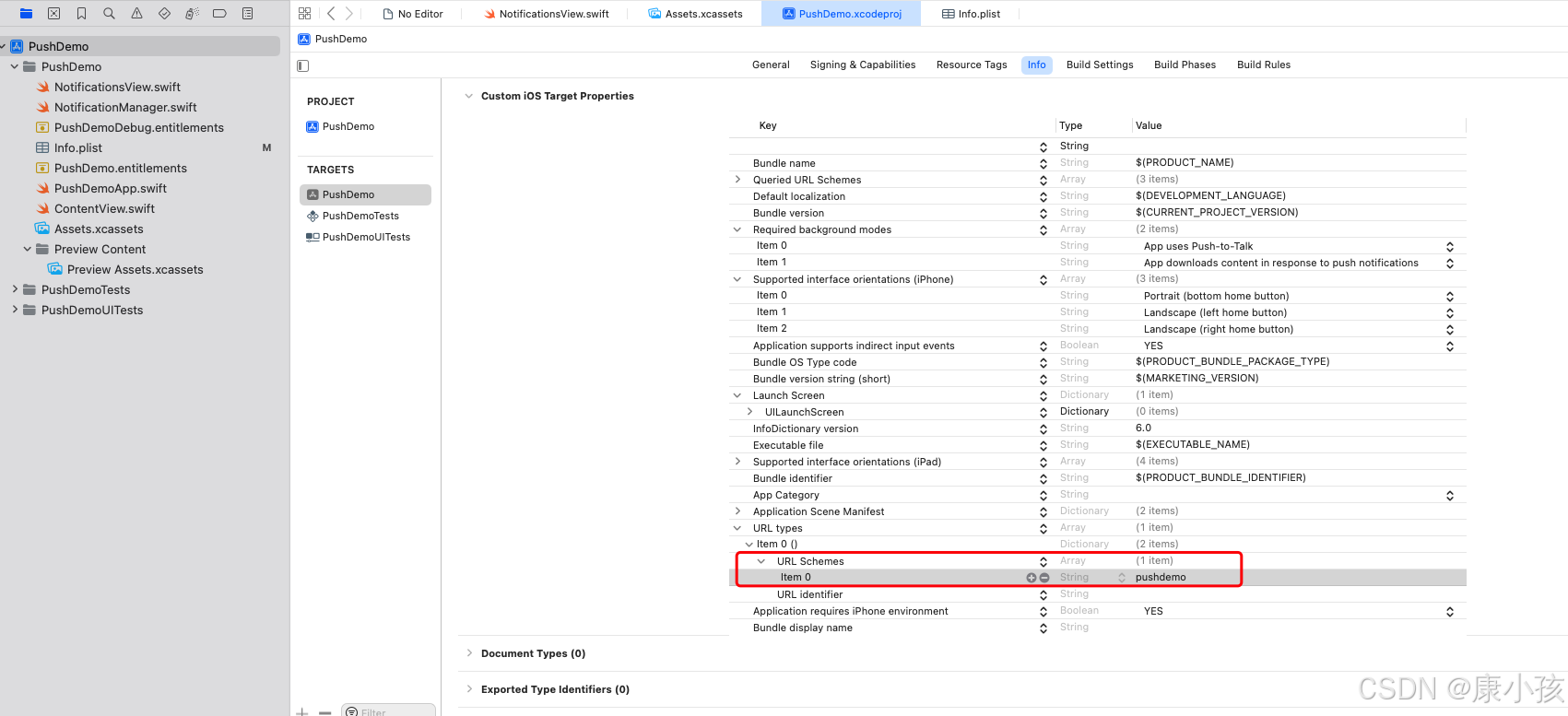Select NotificationManager.swift in navigator
The image size is (1568, 716).
tap(125, 107)
